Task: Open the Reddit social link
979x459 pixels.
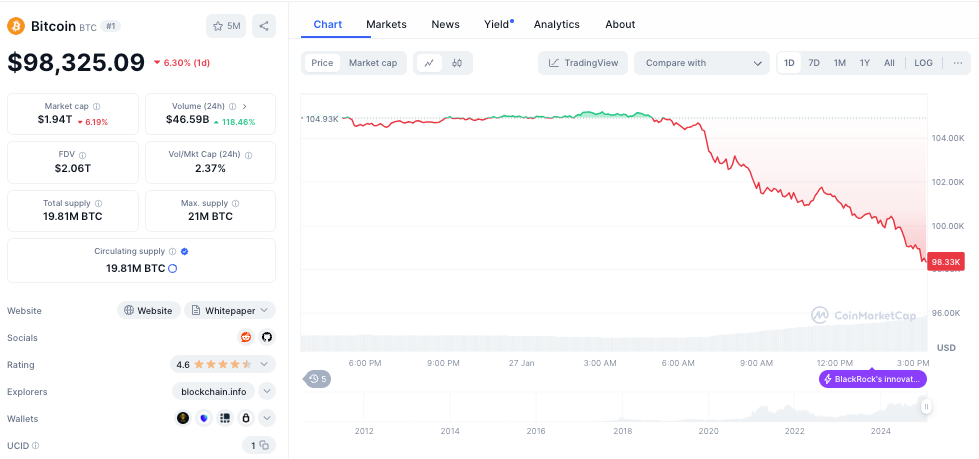Action: [246, 337]
